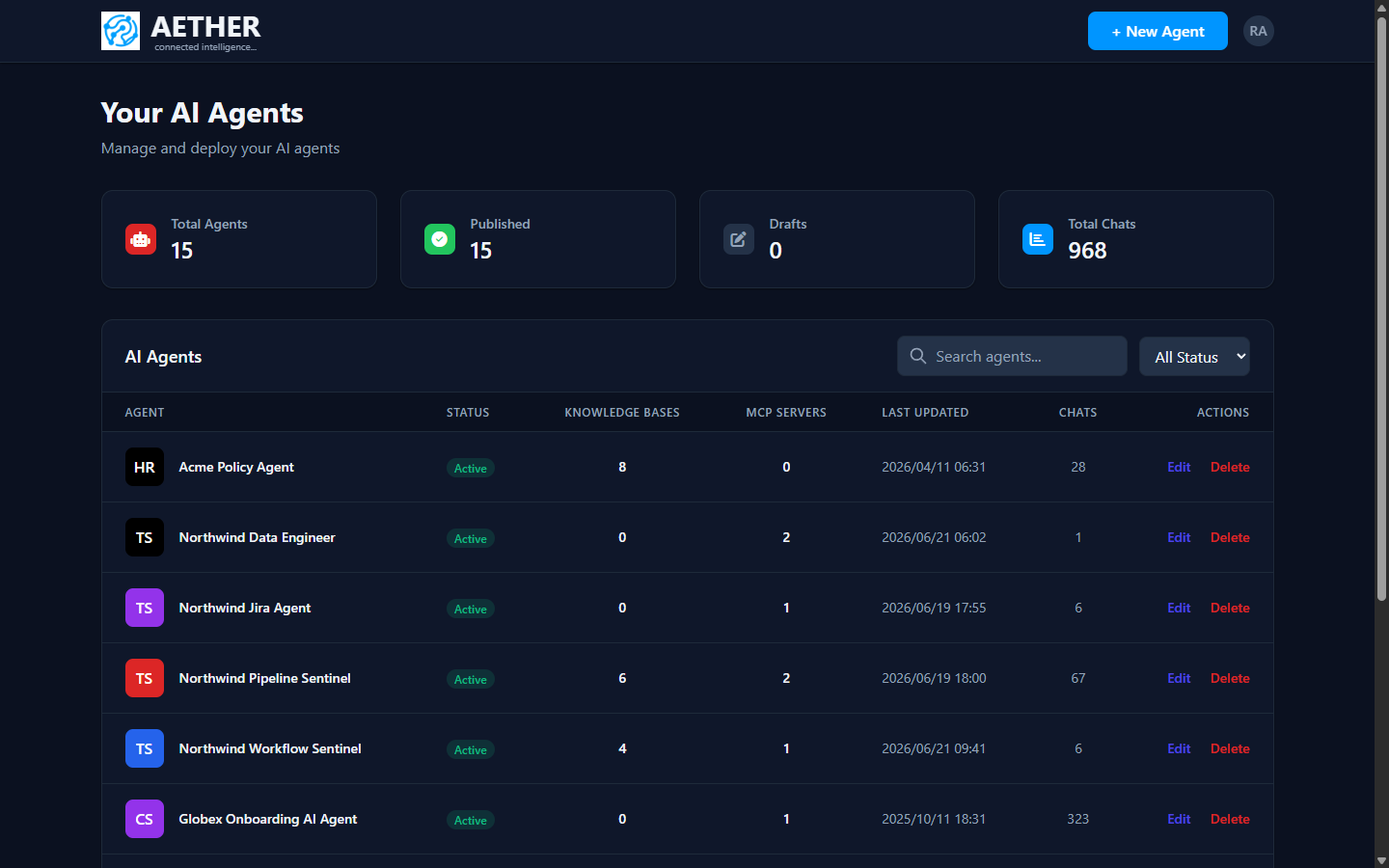Edit the Northwind Jira Agent
The height and width of the screenshot is (868, 1389).
click(1179, 608)
